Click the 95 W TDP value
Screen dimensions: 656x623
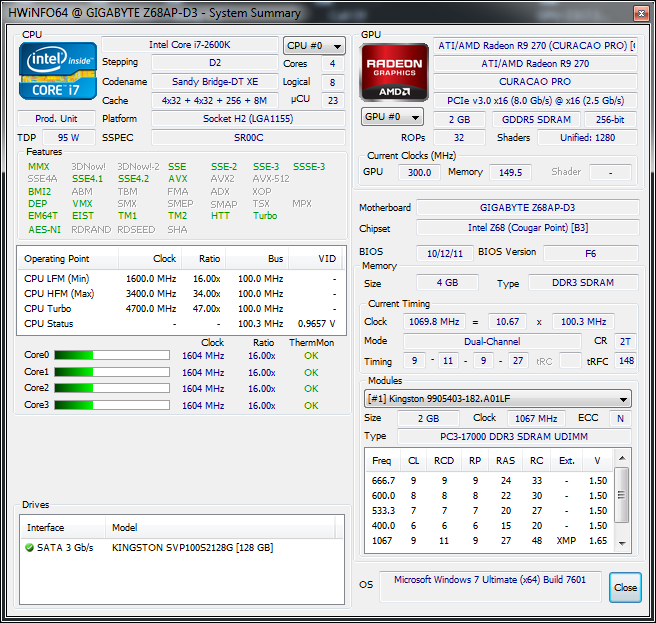69,138
